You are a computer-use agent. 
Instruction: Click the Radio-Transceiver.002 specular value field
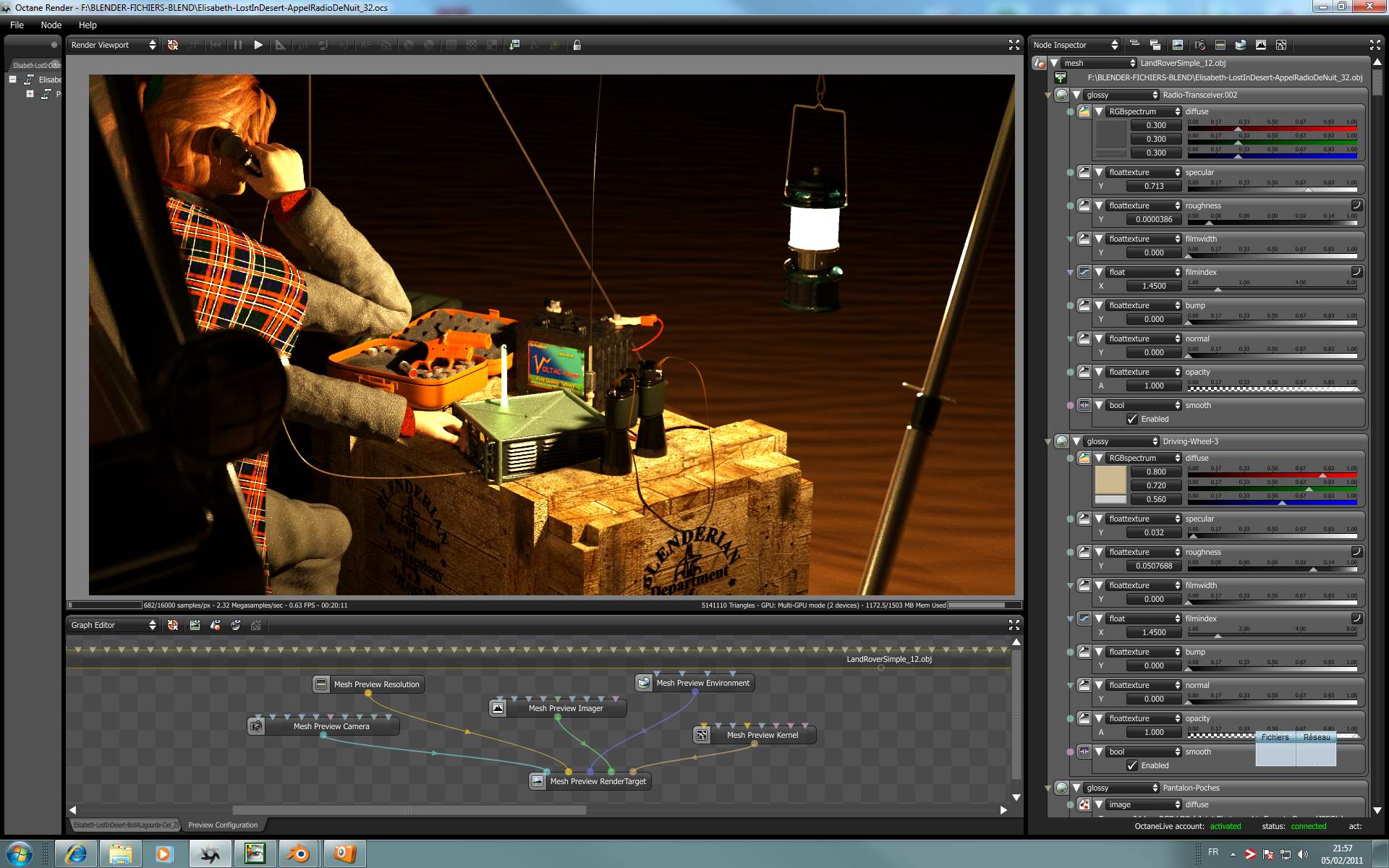pos(1153,186)
